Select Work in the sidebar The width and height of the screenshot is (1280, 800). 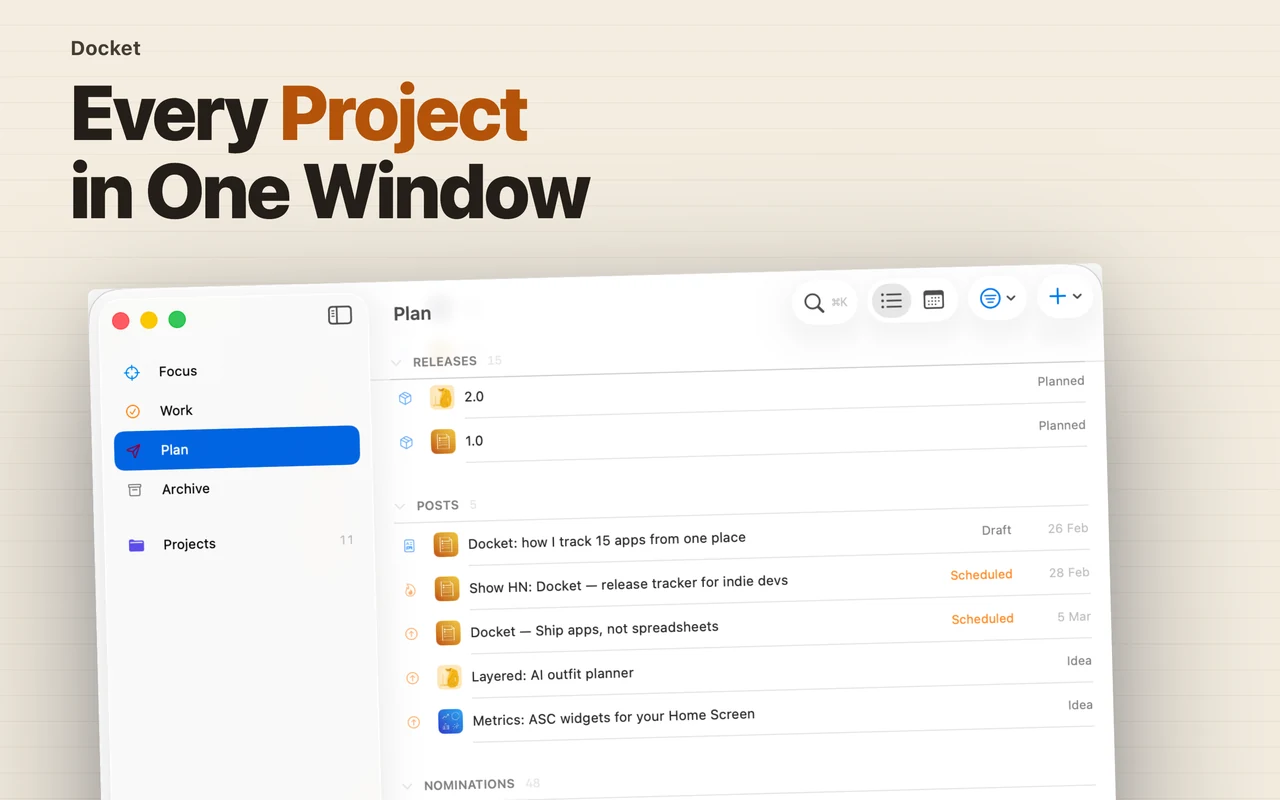[x=236, y=411]
